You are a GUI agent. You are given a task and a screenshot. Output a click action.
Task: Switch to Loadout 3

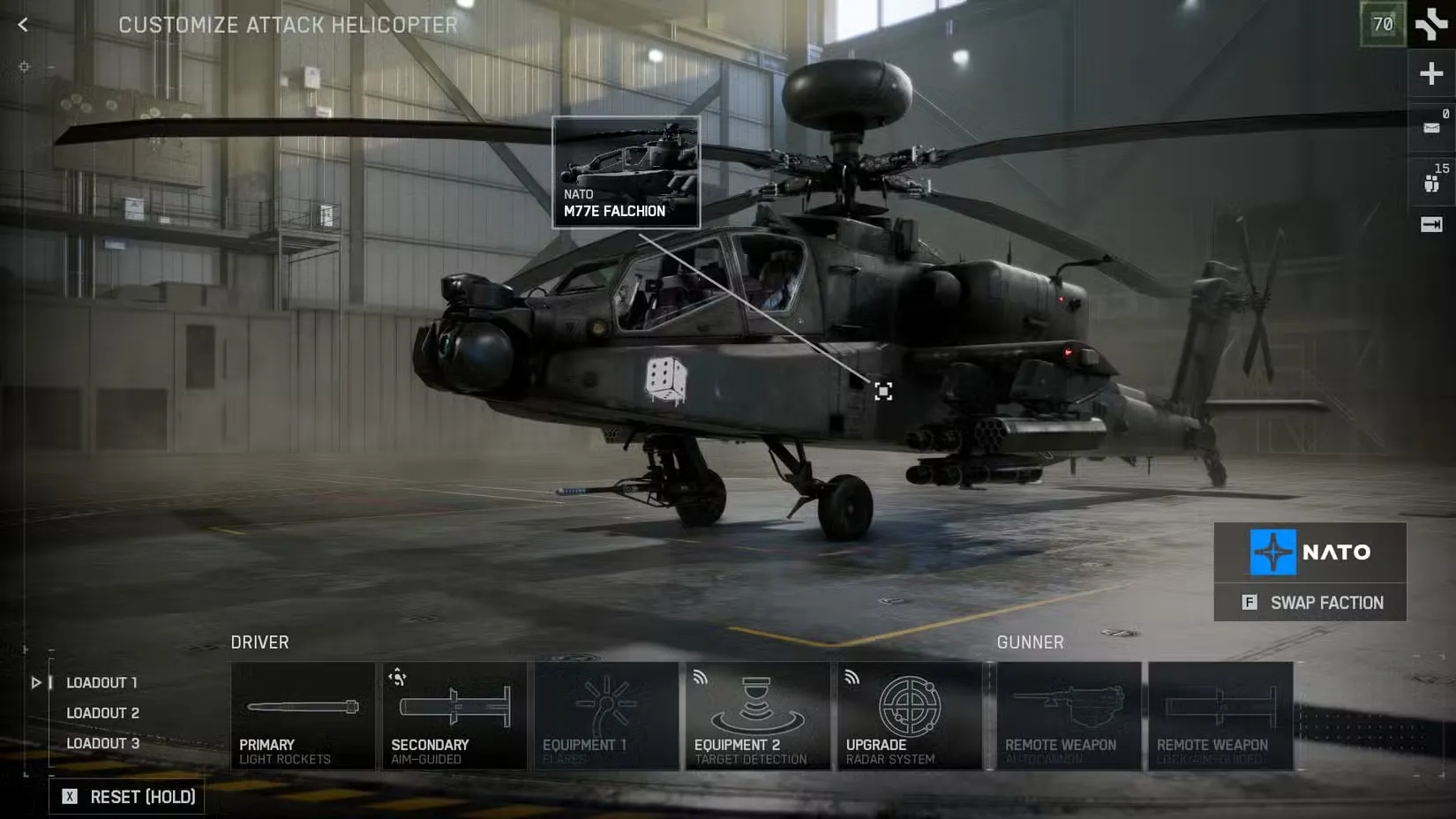(102, 743)
